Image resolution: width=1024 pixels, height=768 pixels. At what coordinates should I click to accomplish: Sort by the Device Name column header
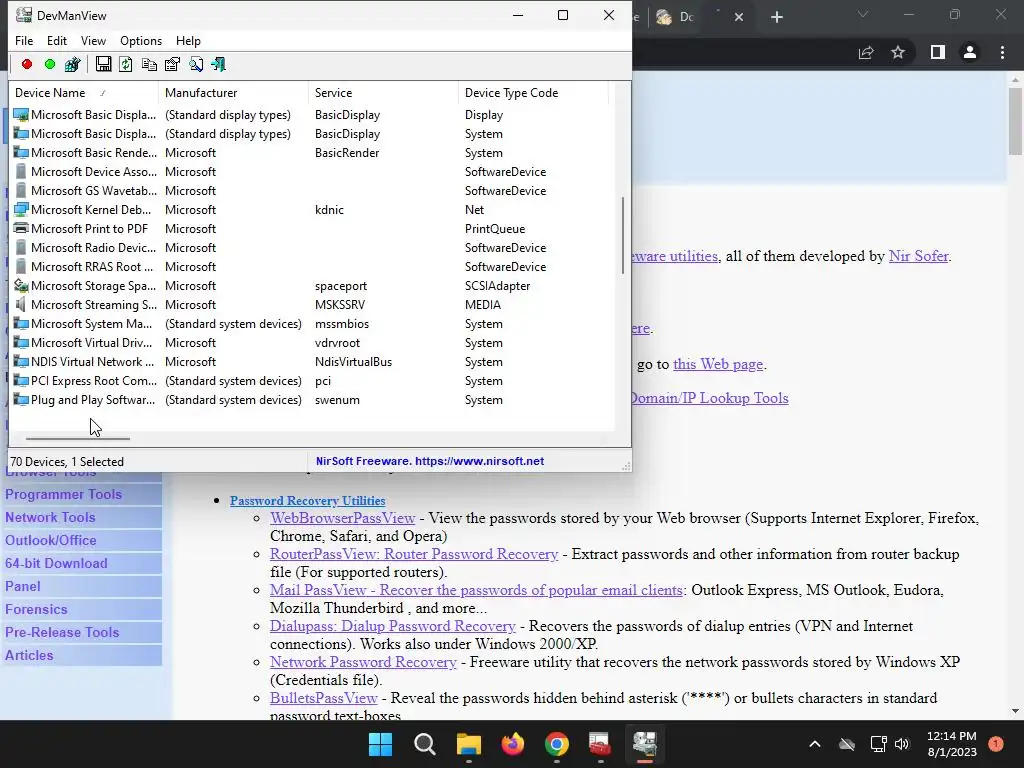point(84,93)
